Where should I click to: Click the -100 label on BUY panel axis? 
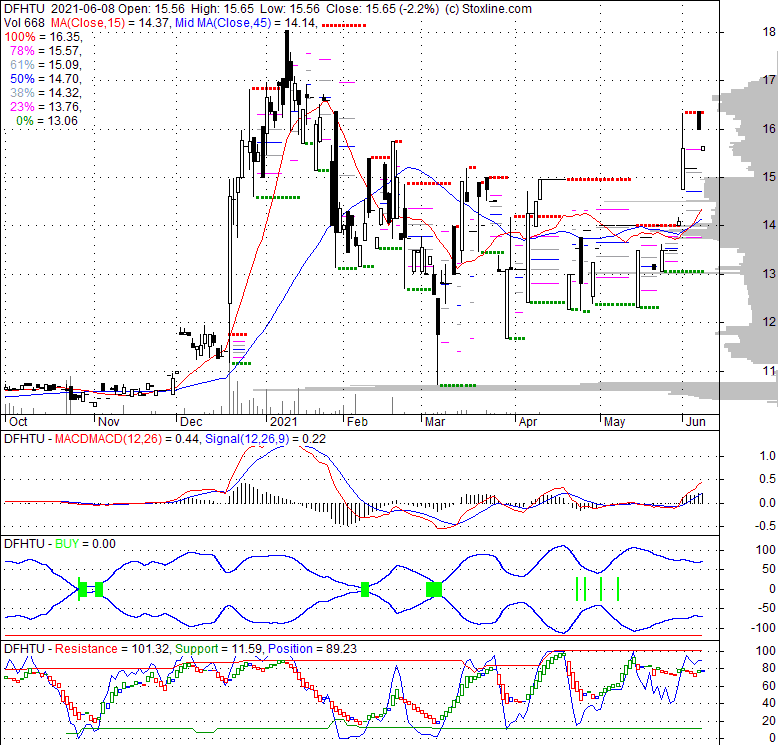point(764,628)
